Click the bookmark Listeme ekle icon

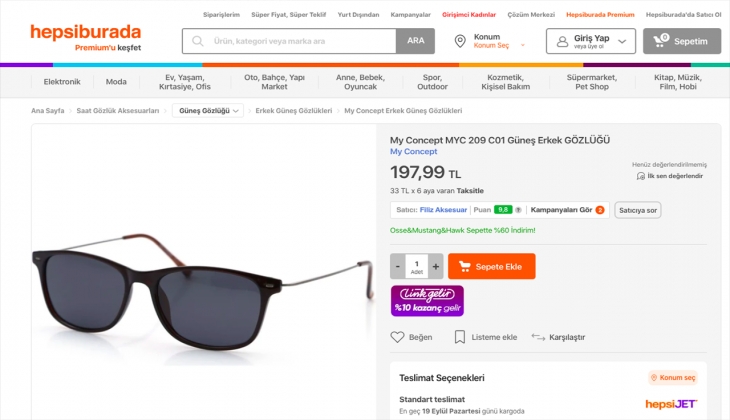click(x=460, y=337)
